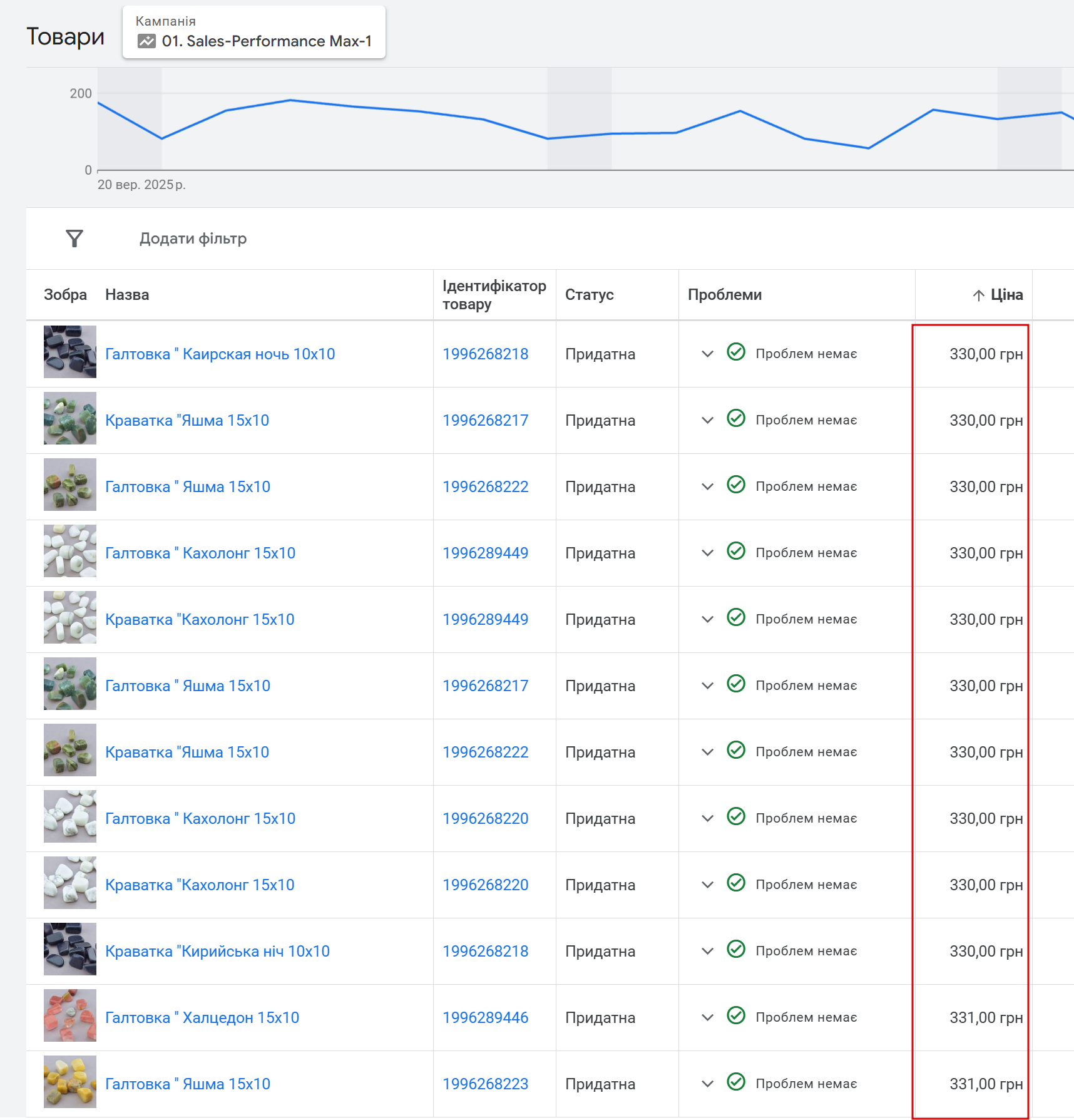Sort table by Назва column header

[127, 295]
